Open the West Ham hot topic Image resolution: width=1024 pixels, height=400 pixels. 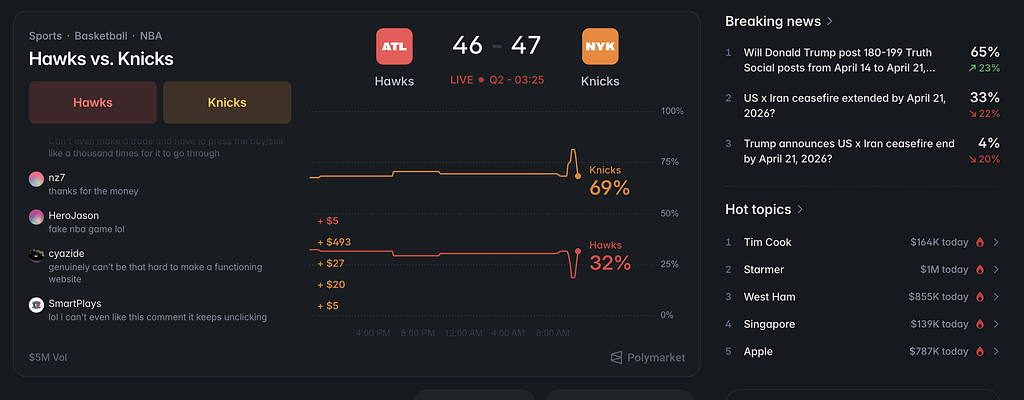pos(770,297)
